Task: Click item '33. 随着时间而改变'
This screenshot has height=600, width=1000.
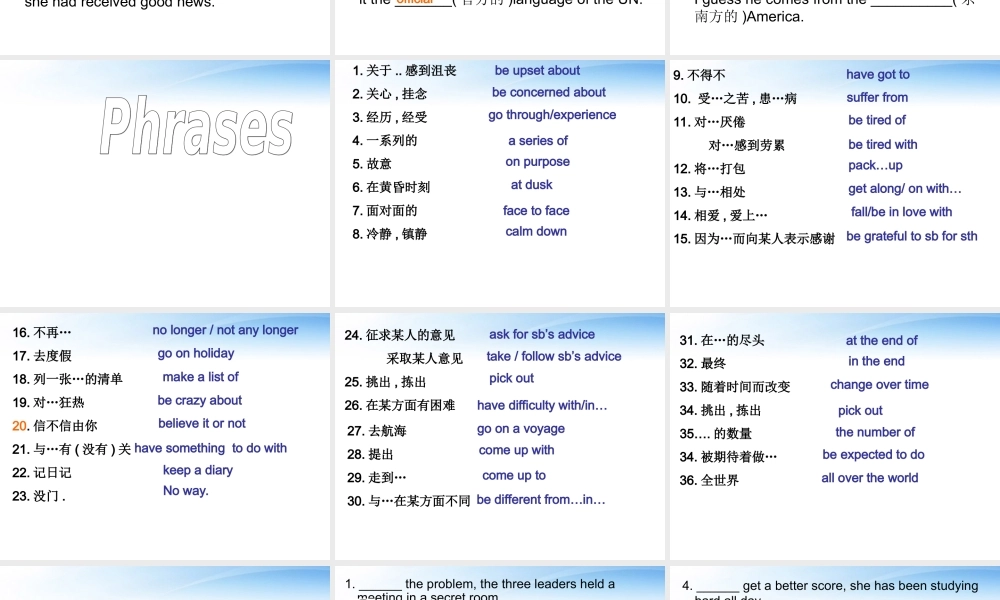Action: (735, 387)
